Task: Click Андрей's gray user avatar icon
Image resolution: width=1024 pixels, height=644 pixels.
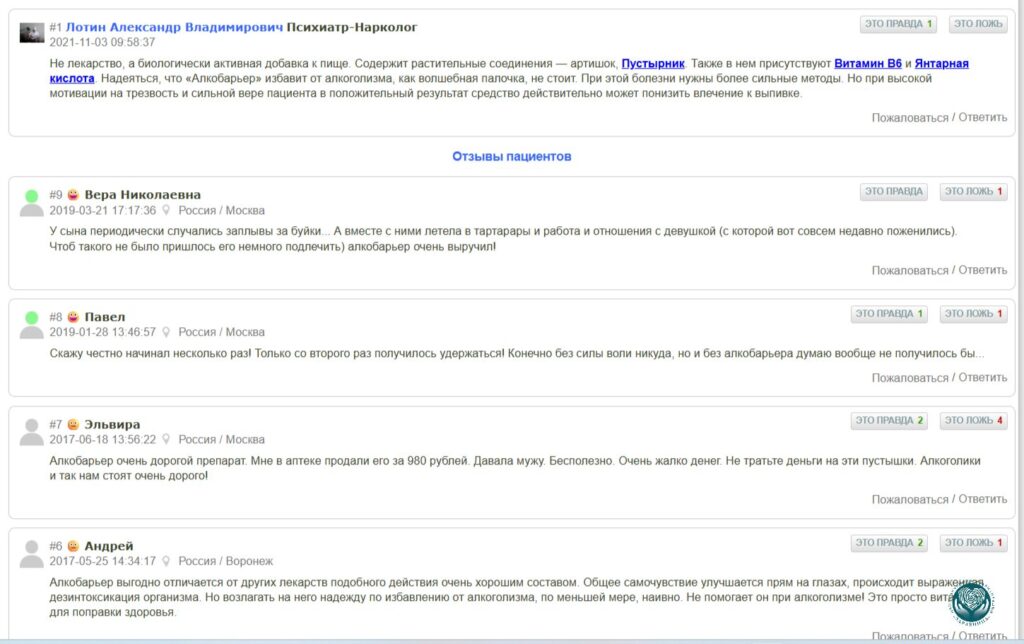Action: tap(31, 553)
